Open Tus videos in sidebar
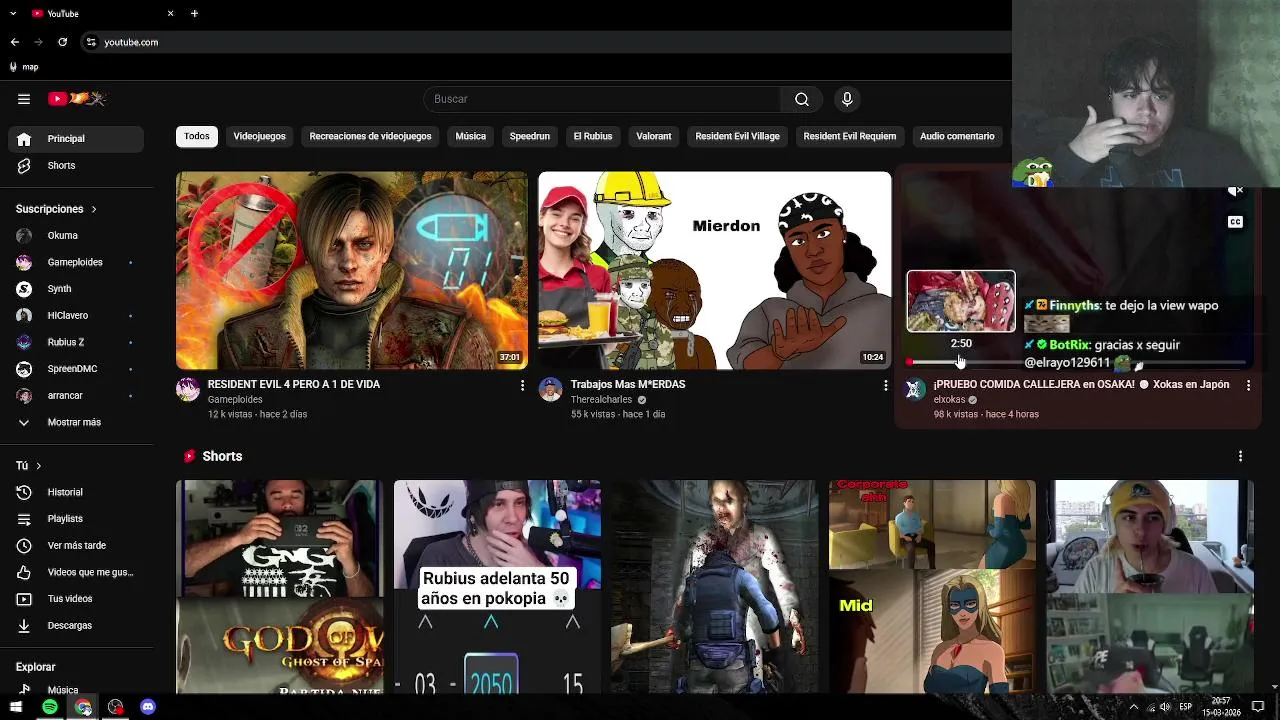This screenshot has width=1280, height=720. tap(76, 599)
